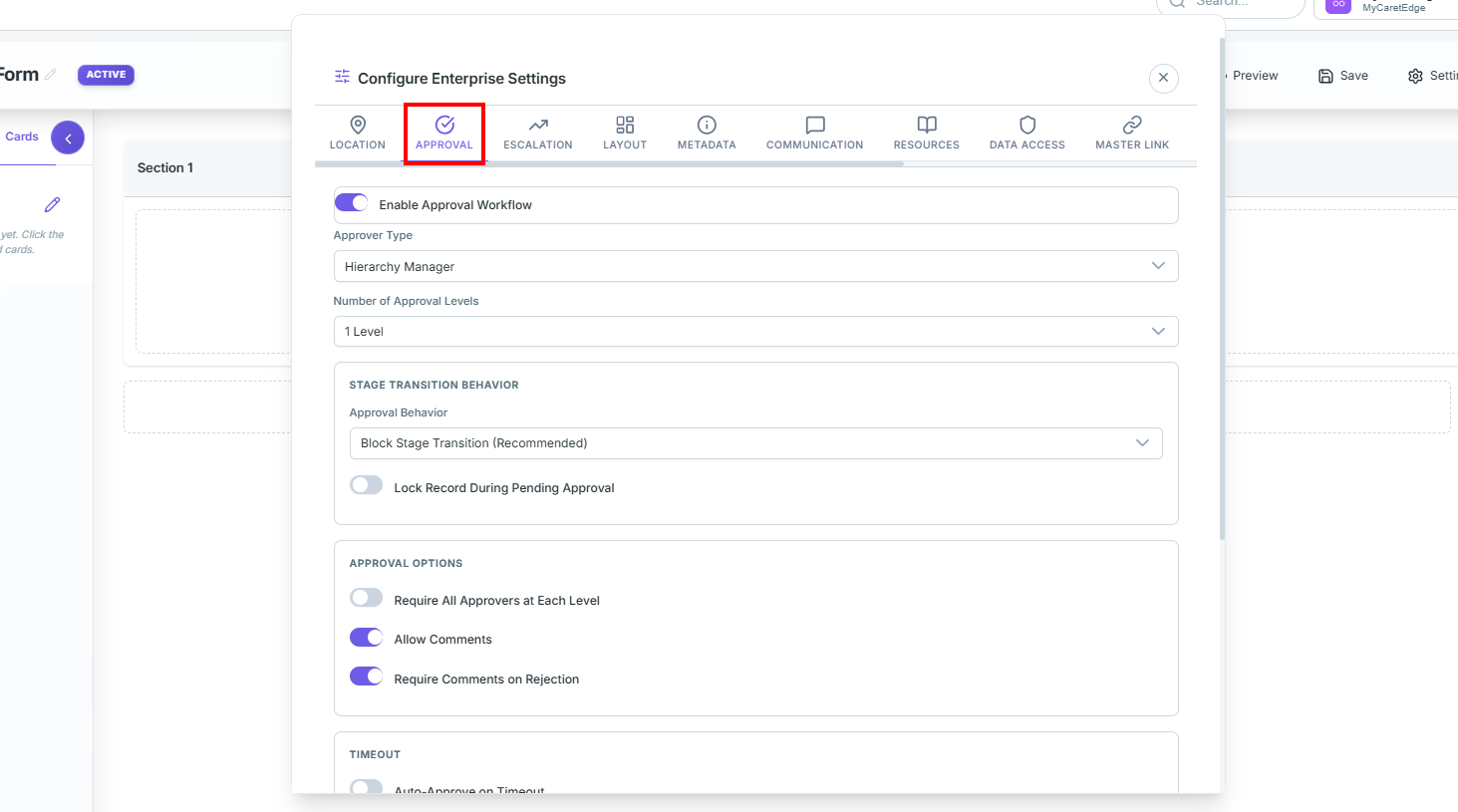Toggle Auto-Approve on Timeout switch
Screen dimensions: 1458x812
[366, 787]
